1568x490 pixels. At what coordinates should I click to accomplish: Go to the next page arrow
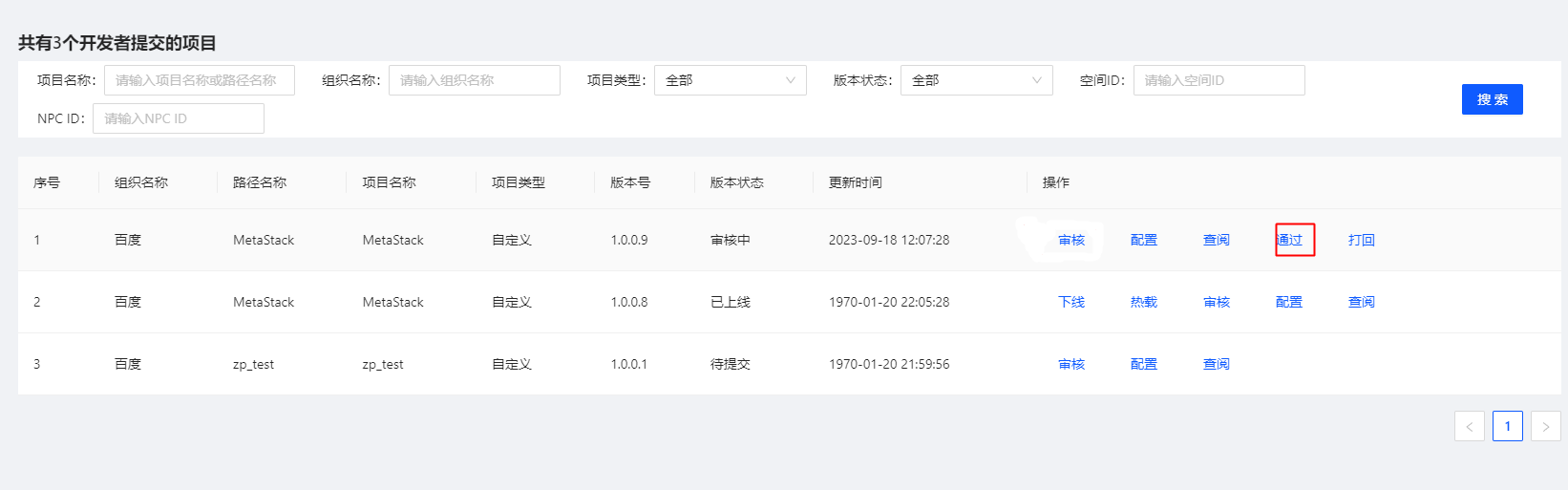(x=1545, y=426)
